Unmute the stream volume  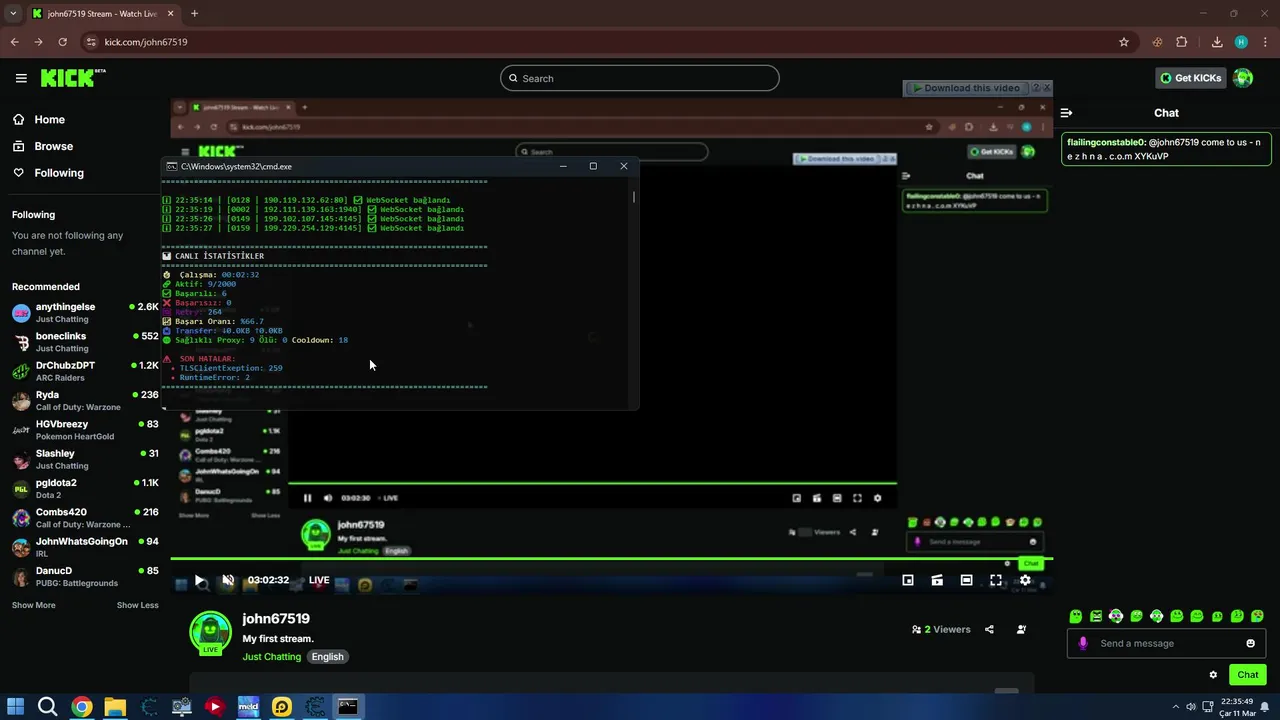pos(228,580)
